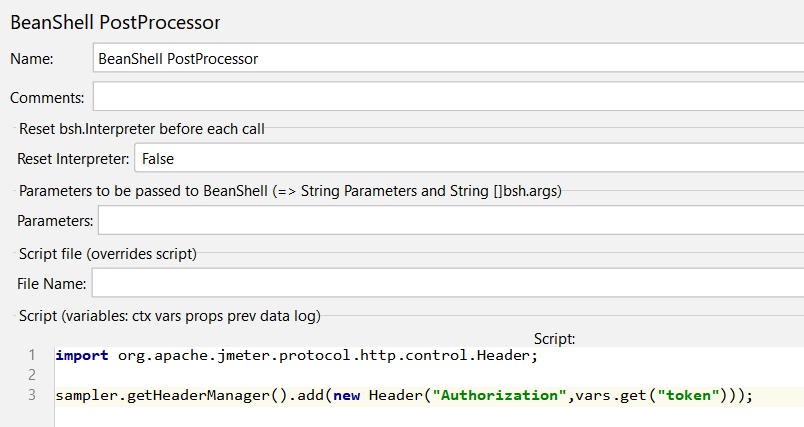Click the Name input field
This screenshot has width=804, height=427.
point(447,59)
